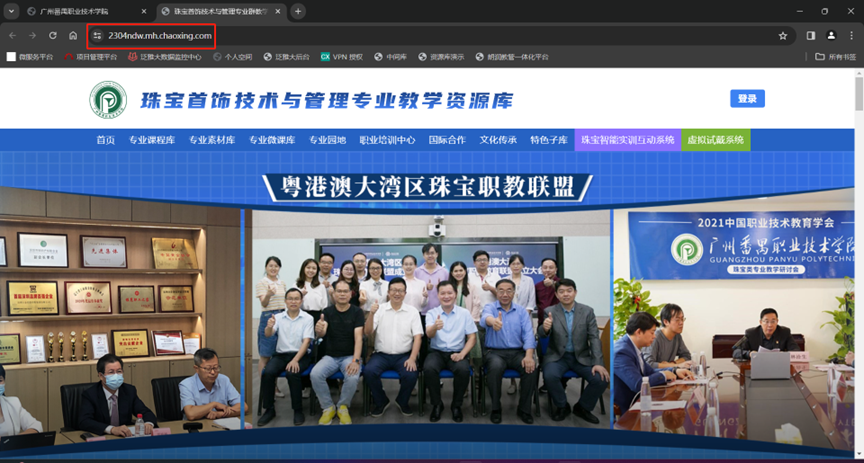Open 职业培训中心 navigation item

coord(387,140)
